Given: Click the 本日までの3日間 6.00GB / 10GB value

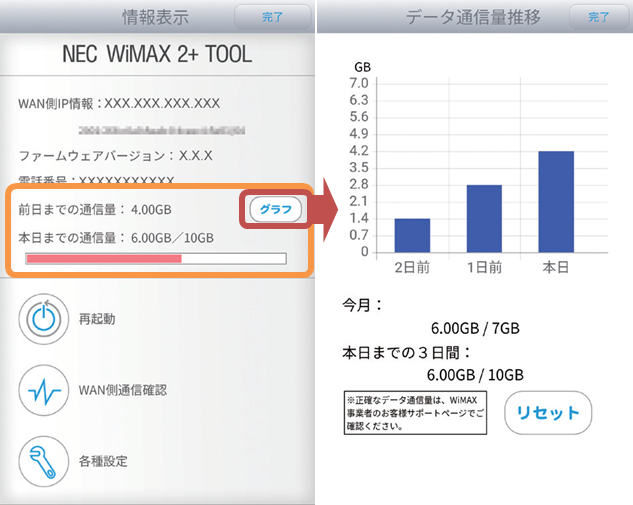Looking at the screenshot, I should tap(475, 375).
